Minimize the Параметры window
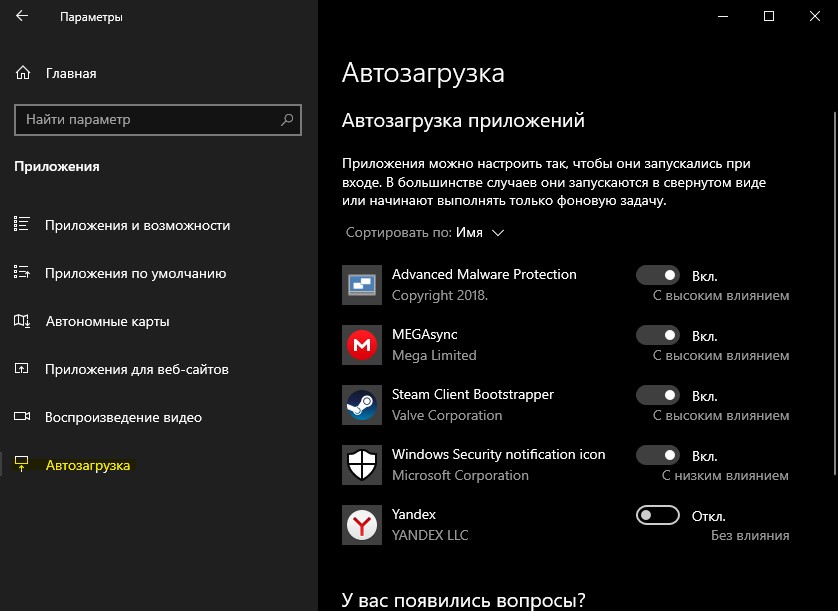Viewport: 838px width, 611px height. click(x=723, y=16)
